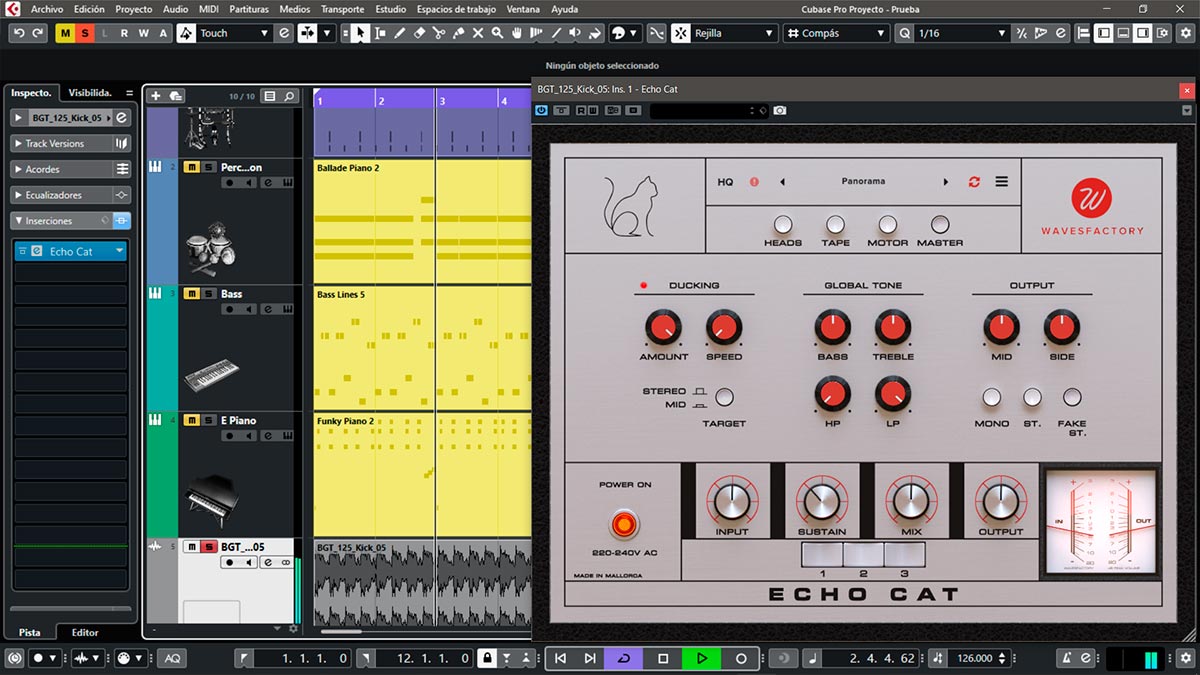Click the red HQ warning icon
This screenshot has height=675, width=1200.
pos(754,182)
